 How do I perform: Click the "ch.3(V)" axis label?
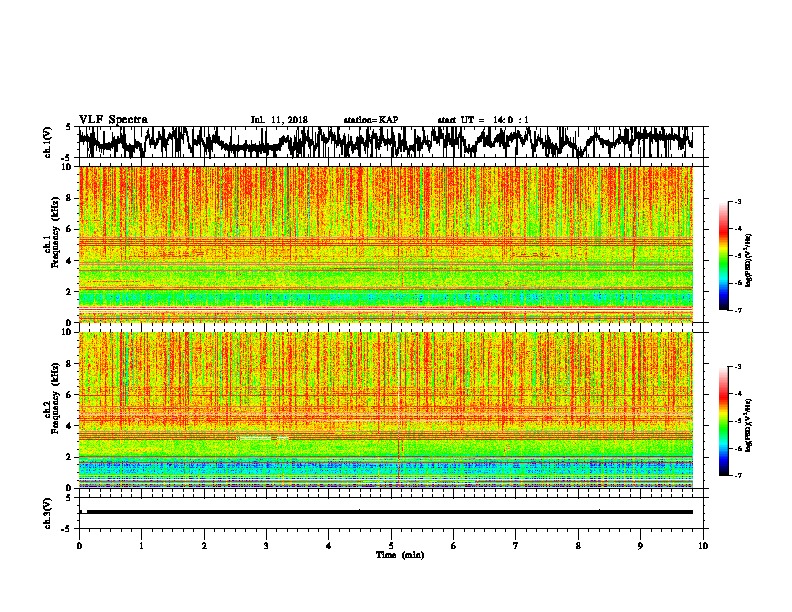tap(48, 514)
